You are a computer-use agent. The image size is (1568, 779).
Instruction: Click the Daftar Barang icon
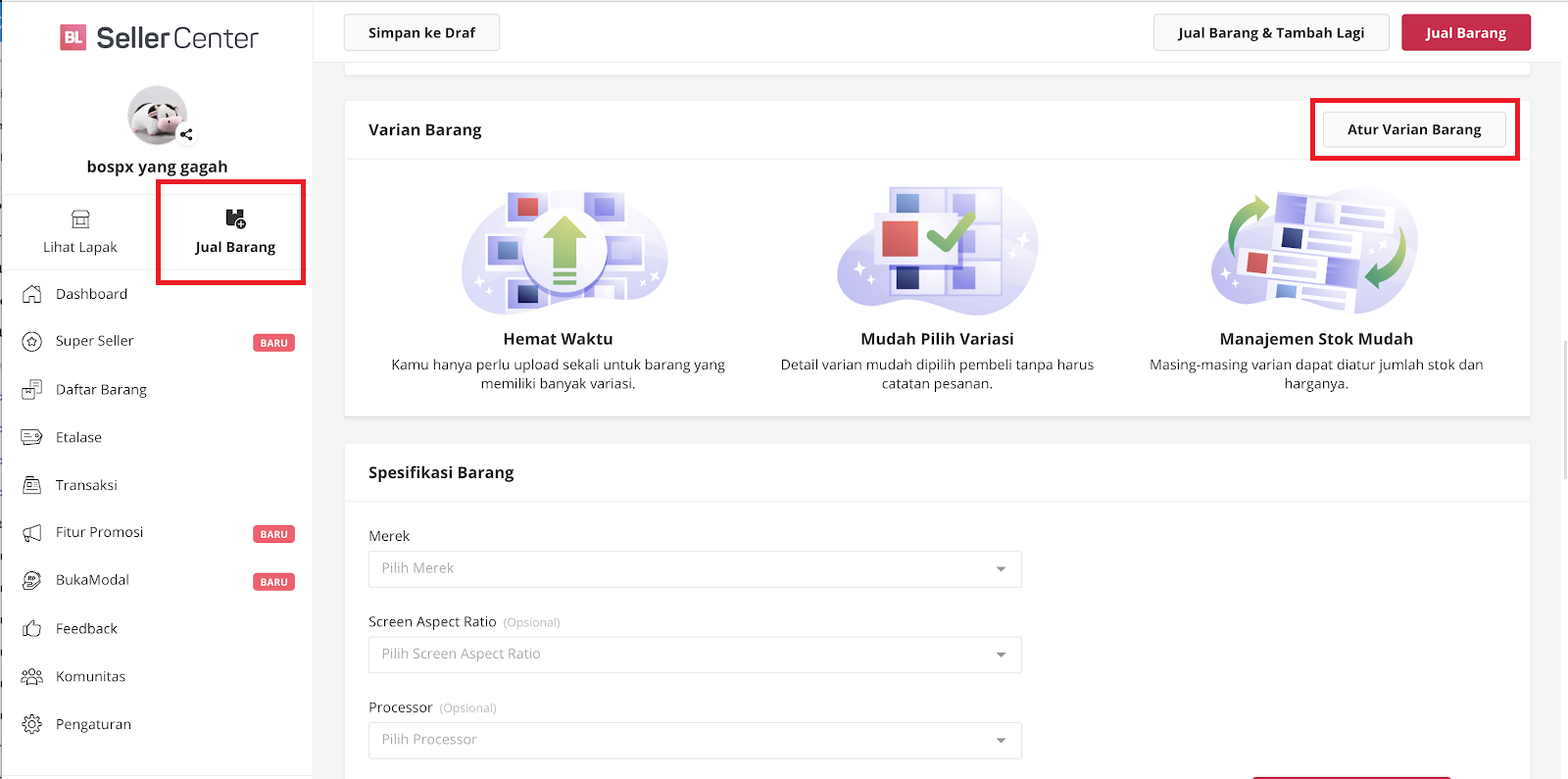[x=32, y=389]
